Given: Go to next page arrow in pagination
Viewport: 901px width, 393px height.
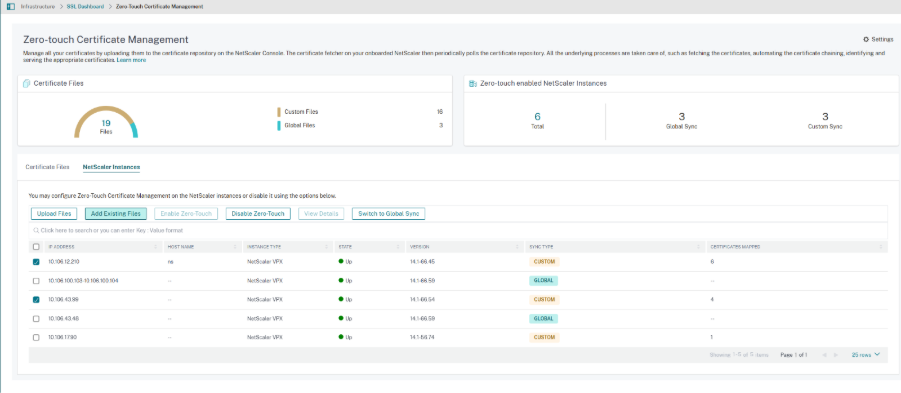Looking at the screenshot, I should pyautogui.click(x=836, y=355).
